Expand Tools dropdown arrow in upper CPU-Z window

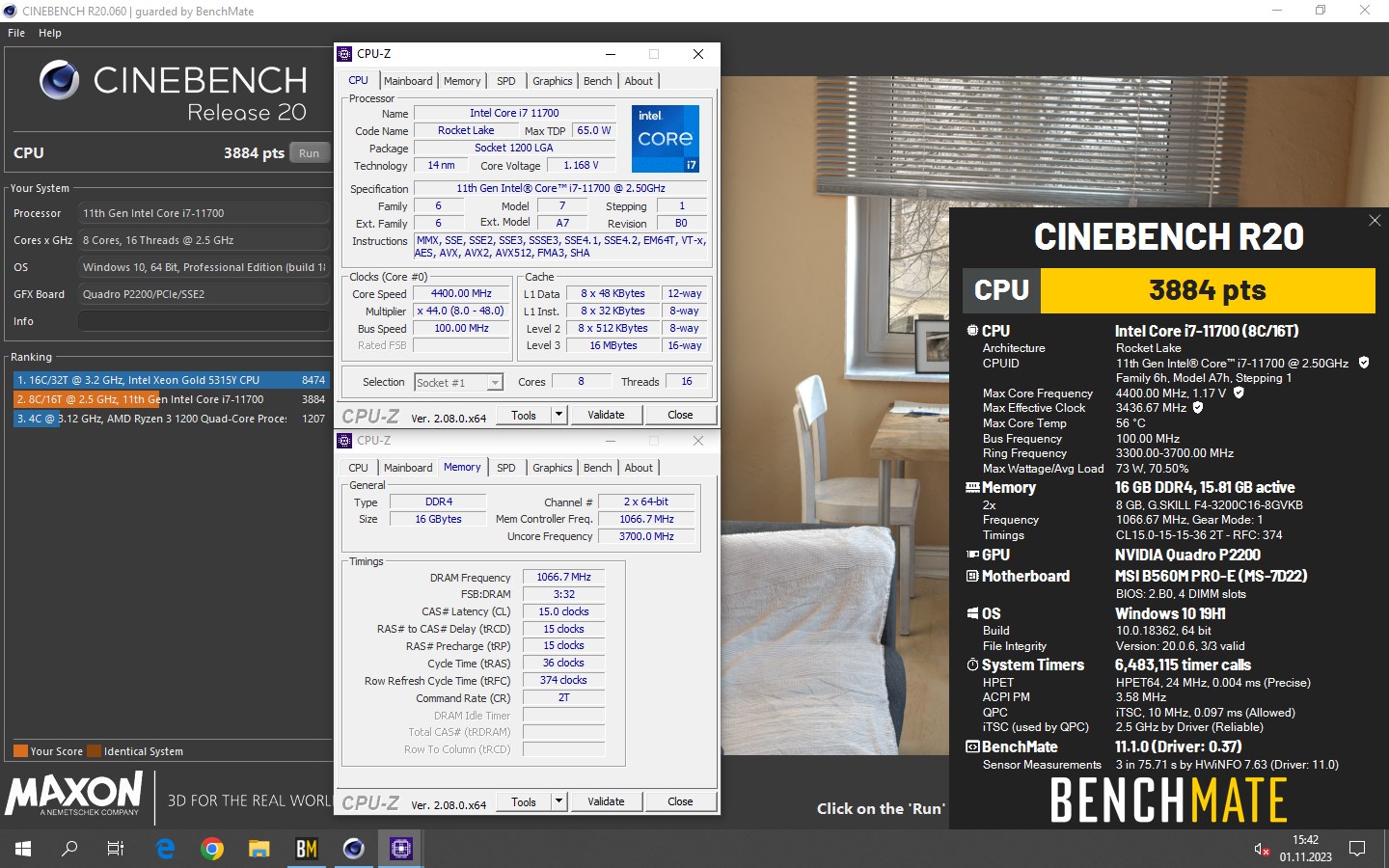[558, 415]
